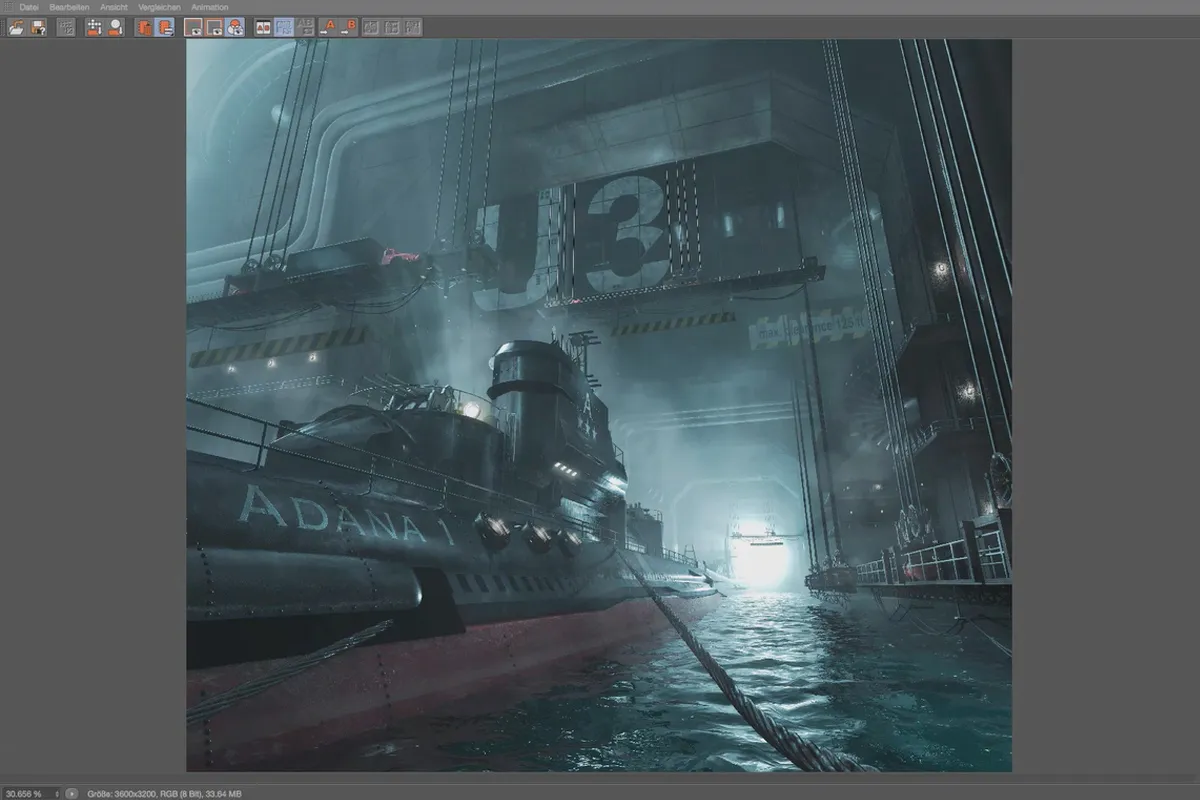The width and height of the screenshot is (1200, 800).
Task: Open the Vergleichen menu
Action: tap(159, 7)
